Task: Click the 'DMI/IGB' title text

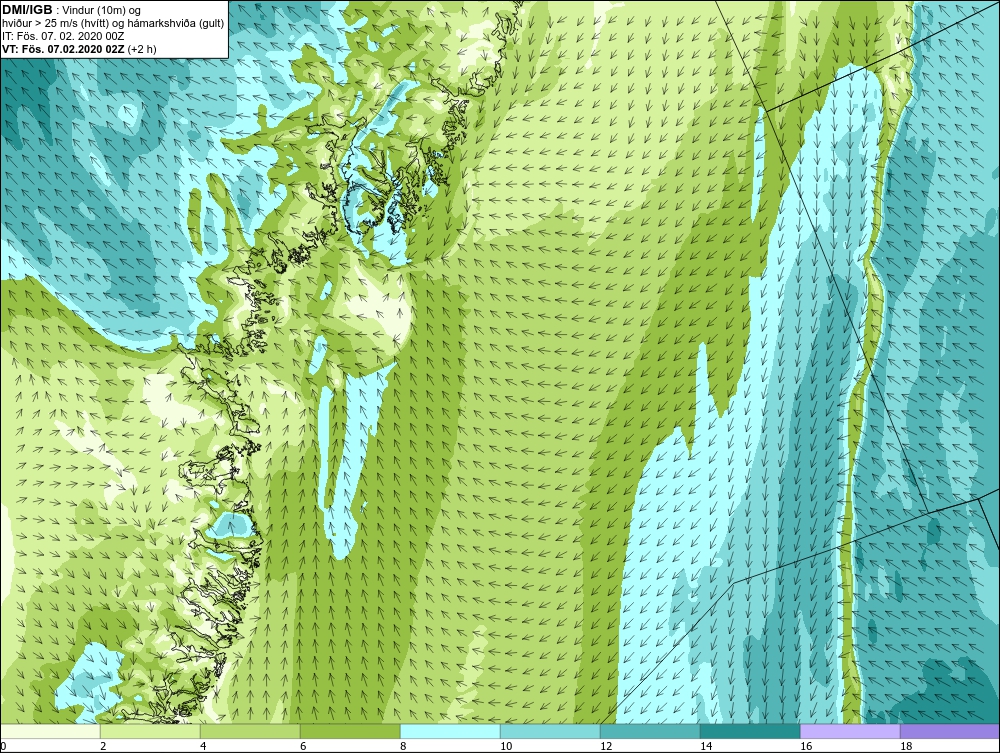Action: (27, 10)
